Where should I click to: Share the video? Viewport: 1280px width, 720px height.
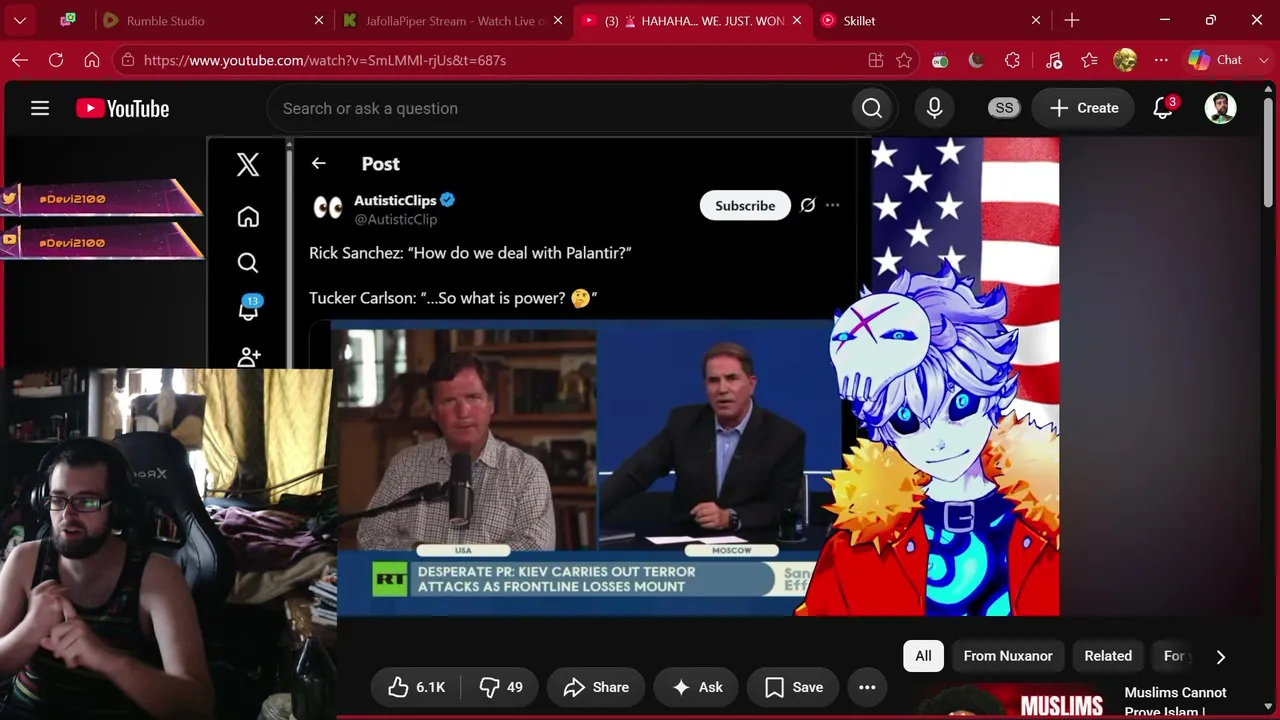click(596, 687)
